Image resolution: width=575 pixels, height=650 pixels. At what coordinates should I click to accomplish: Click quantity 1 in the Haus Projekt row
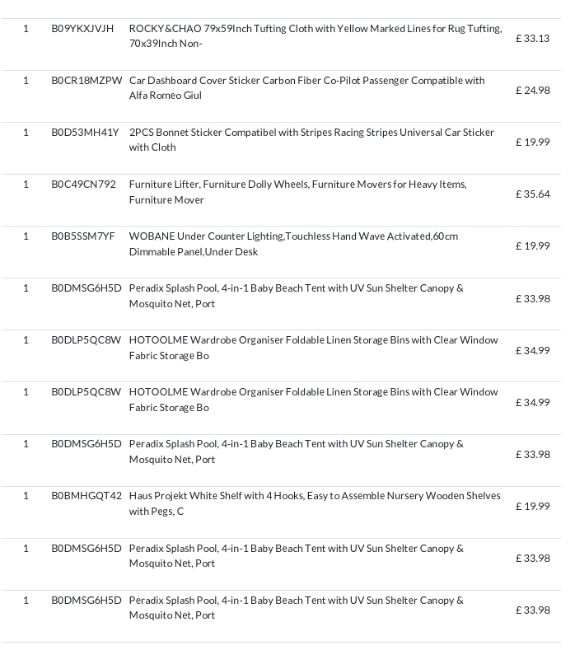[x=26, y=496]
